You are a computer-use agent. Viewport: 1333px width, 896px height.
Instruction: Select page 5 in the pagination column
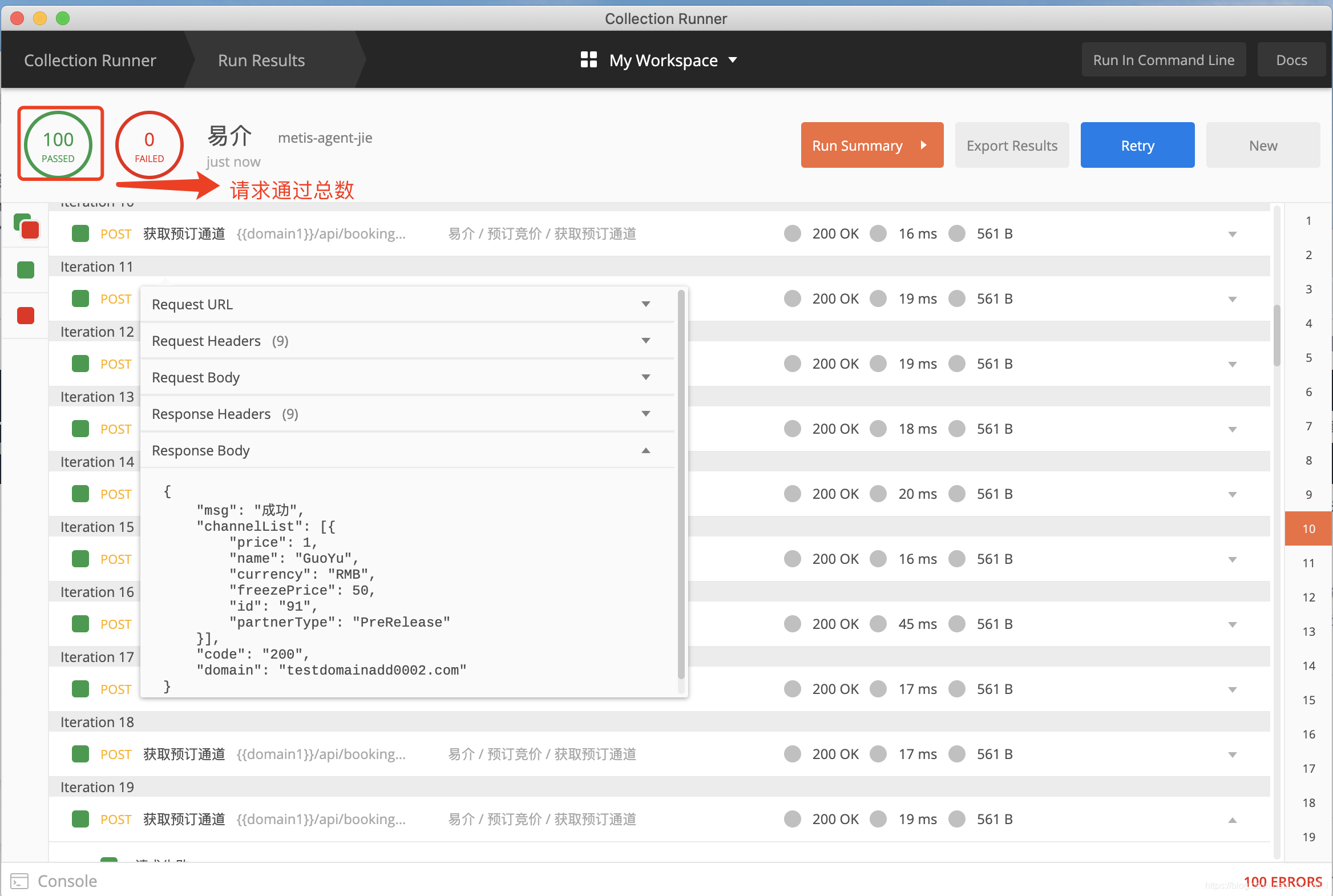pyautogui.click(x=1308, y=358)
